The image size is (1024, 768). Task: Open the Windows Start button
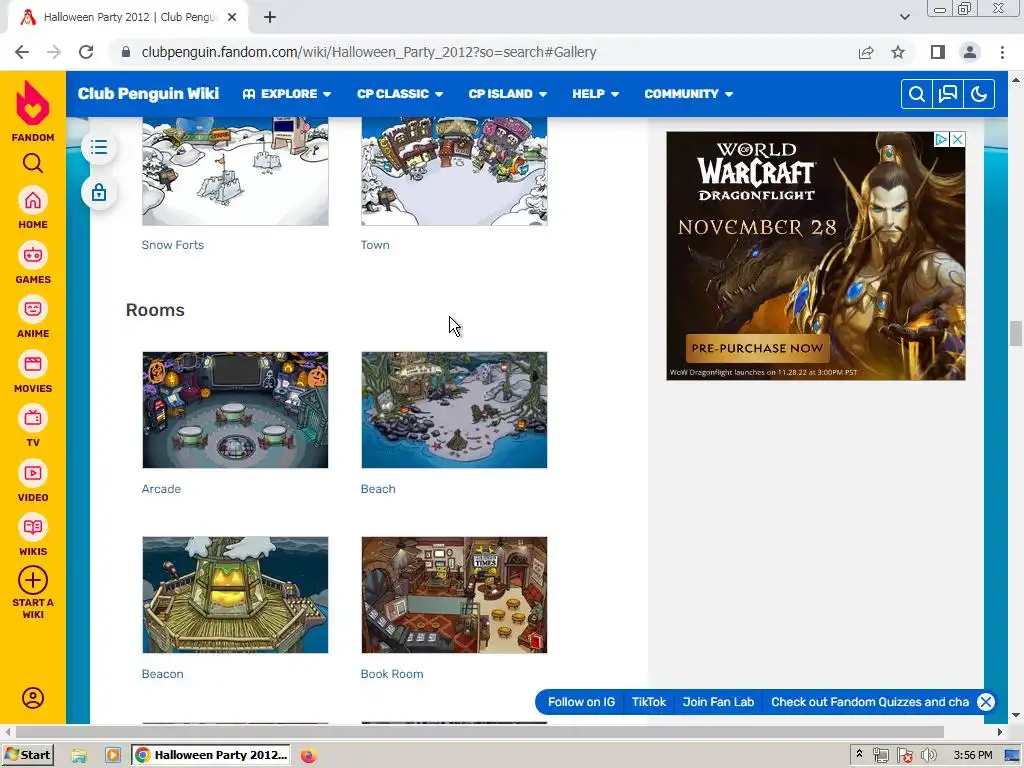click(28, 755)
